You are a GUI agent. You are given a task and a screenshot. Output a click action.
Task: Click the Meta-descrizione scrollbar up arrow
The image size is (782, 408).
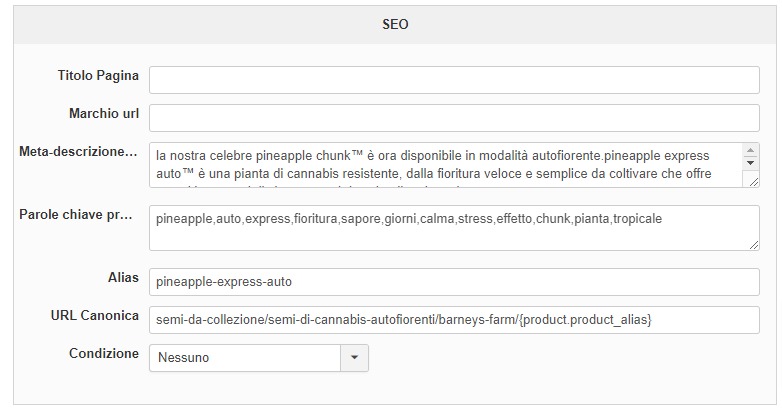[751, 150]
